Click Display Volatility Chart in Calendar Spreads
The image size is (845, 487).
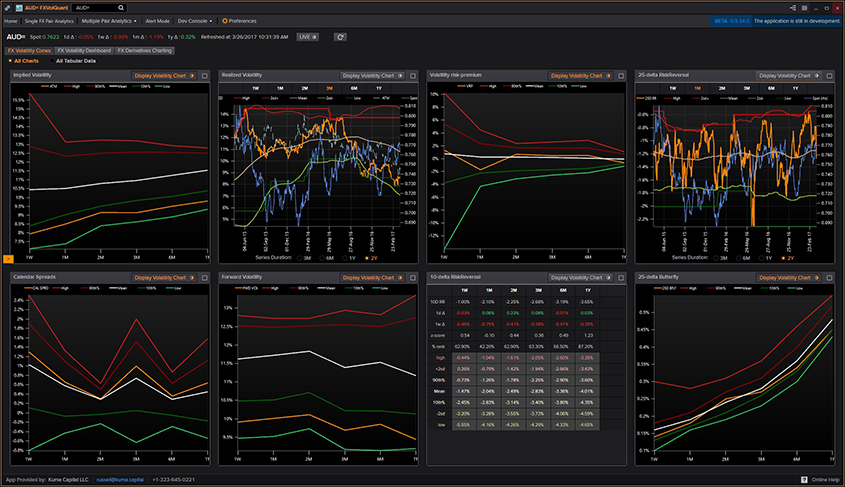click(x=164, y=277)
